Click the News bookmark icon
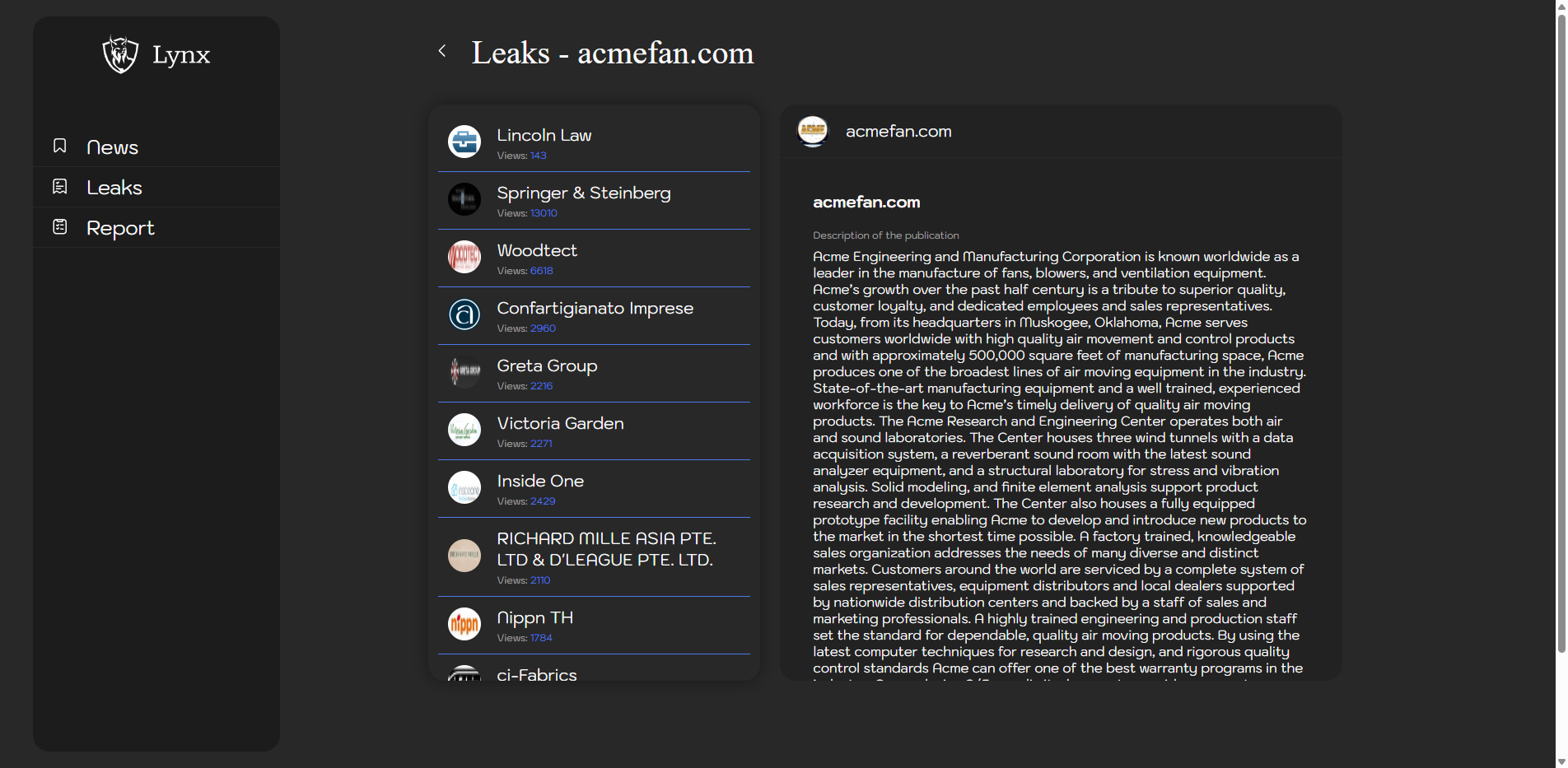This screenshot has width=1568, height=768. point(60,146)
